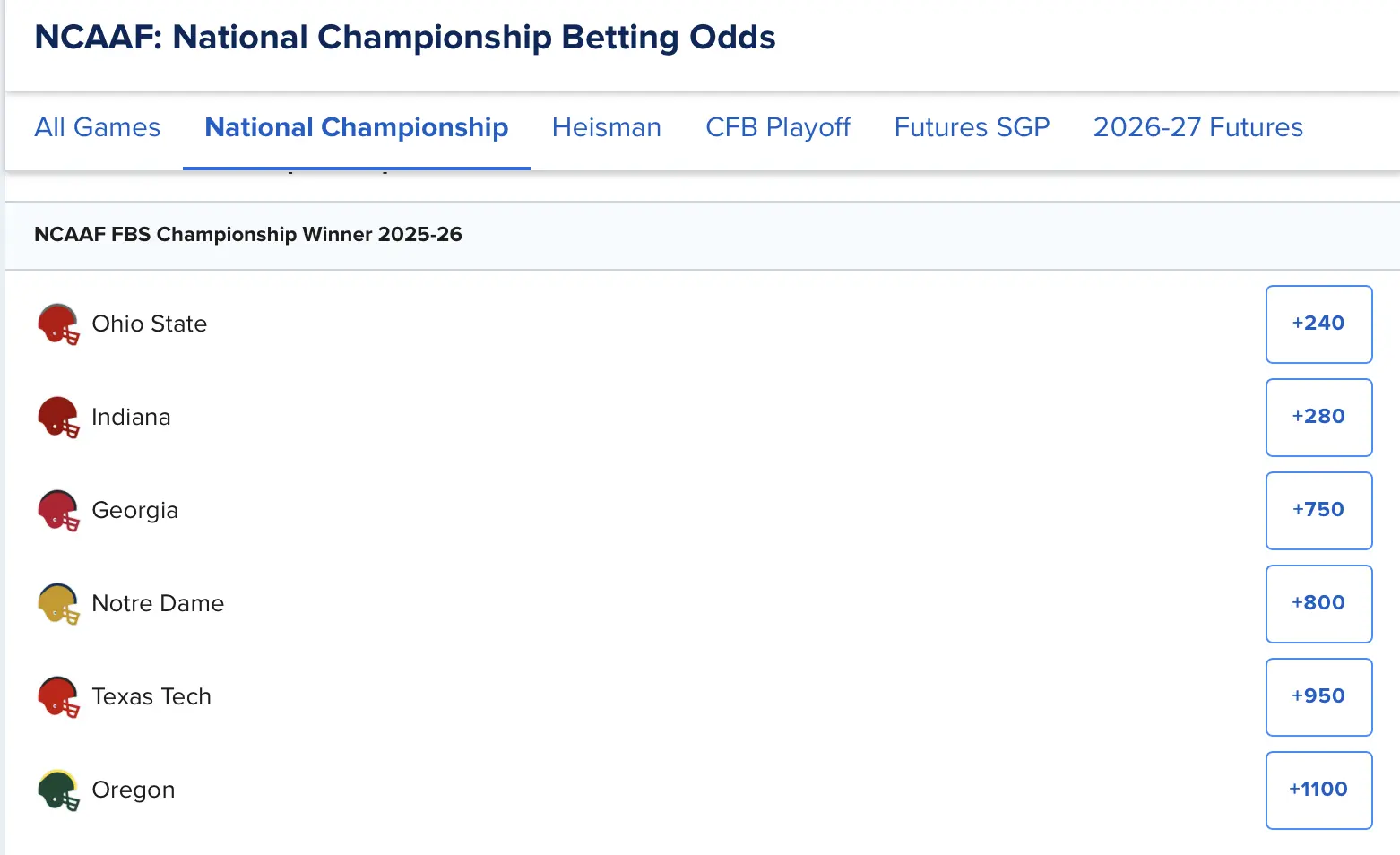This screenshot has height=855, width=1400.
Task: Bet on Ohio State at +240
Action: coord(1318,324)
